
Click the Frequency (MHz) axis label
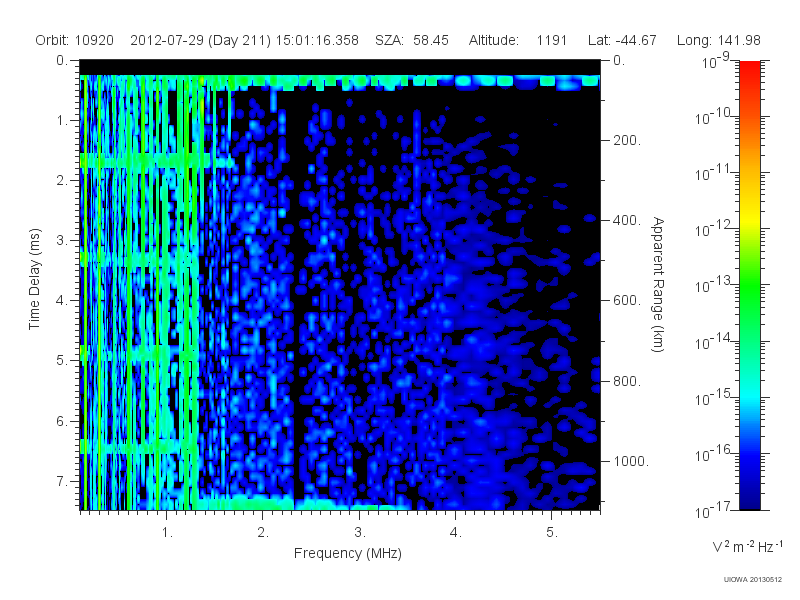[347, 553]
